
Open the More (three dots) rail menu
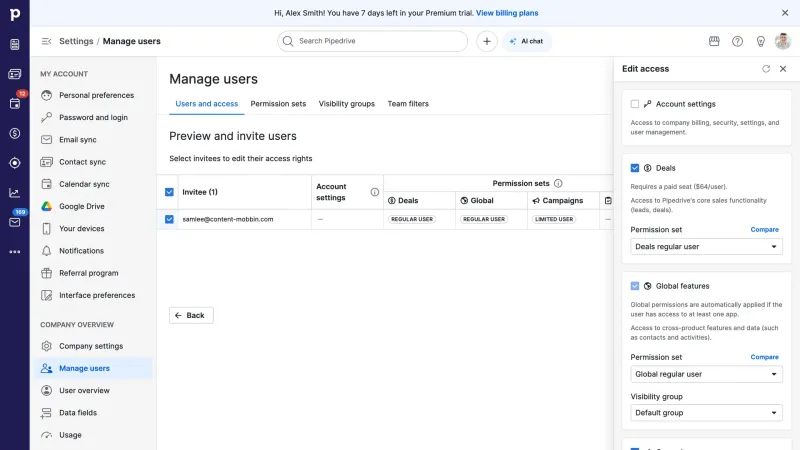coord(15,252)
